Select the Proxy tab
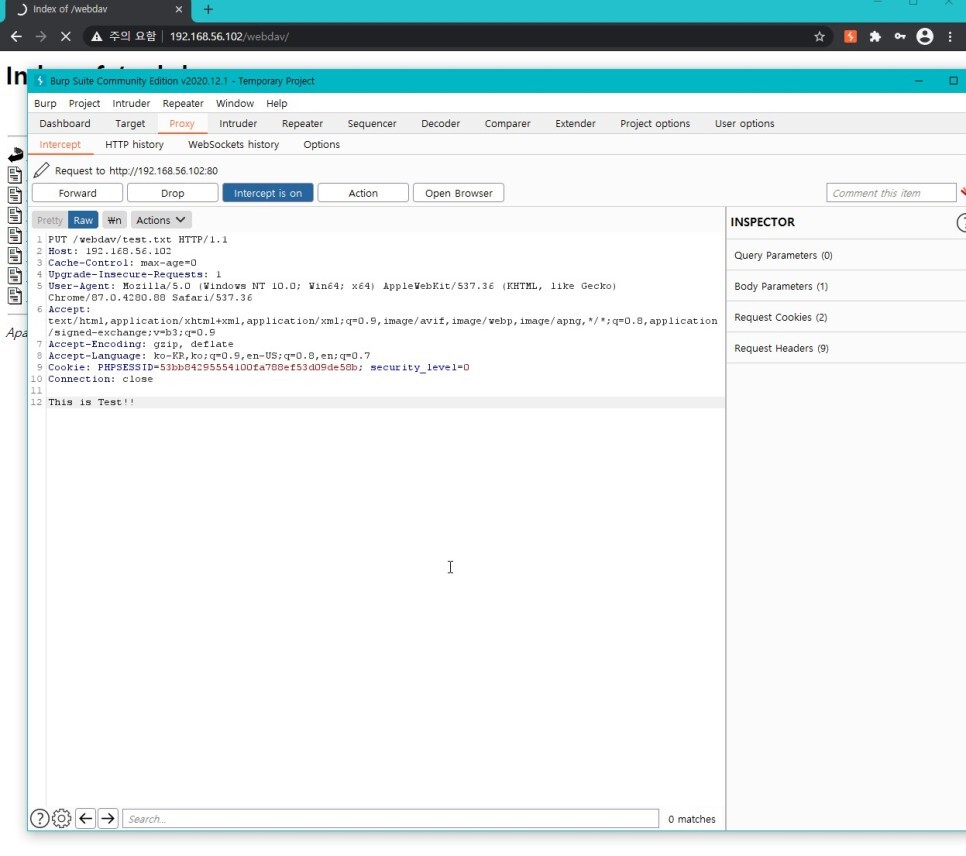Screen dimensions: 966x856 point(182,123)
